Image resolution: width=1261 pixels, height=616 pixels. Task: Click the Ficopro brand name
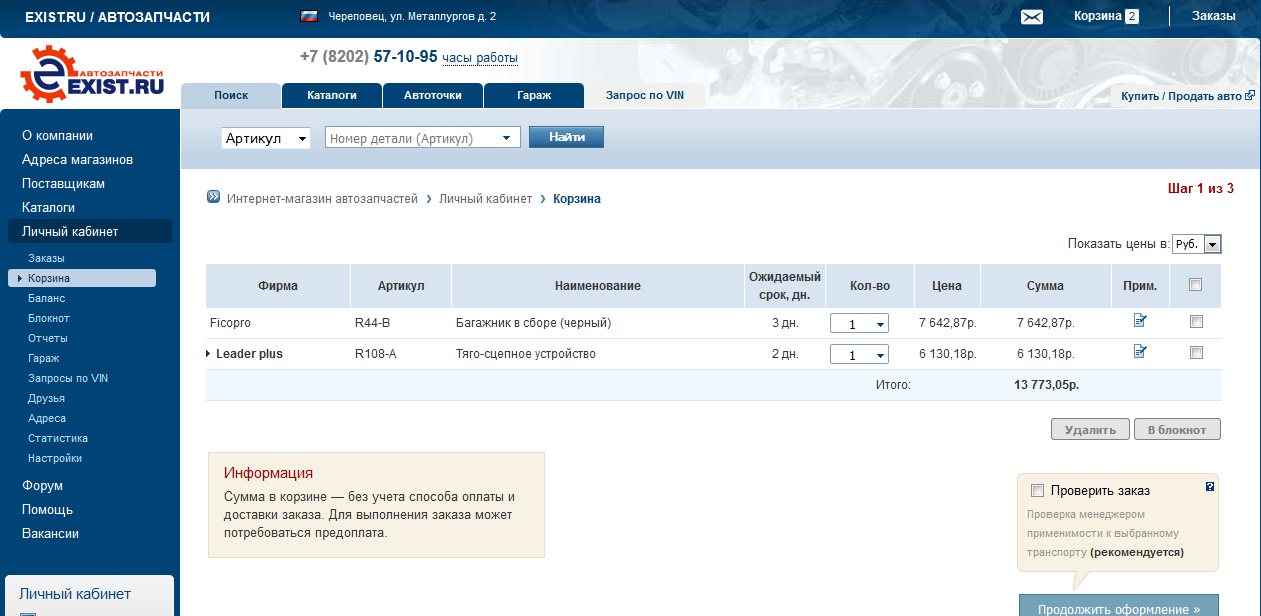(231, 323)
